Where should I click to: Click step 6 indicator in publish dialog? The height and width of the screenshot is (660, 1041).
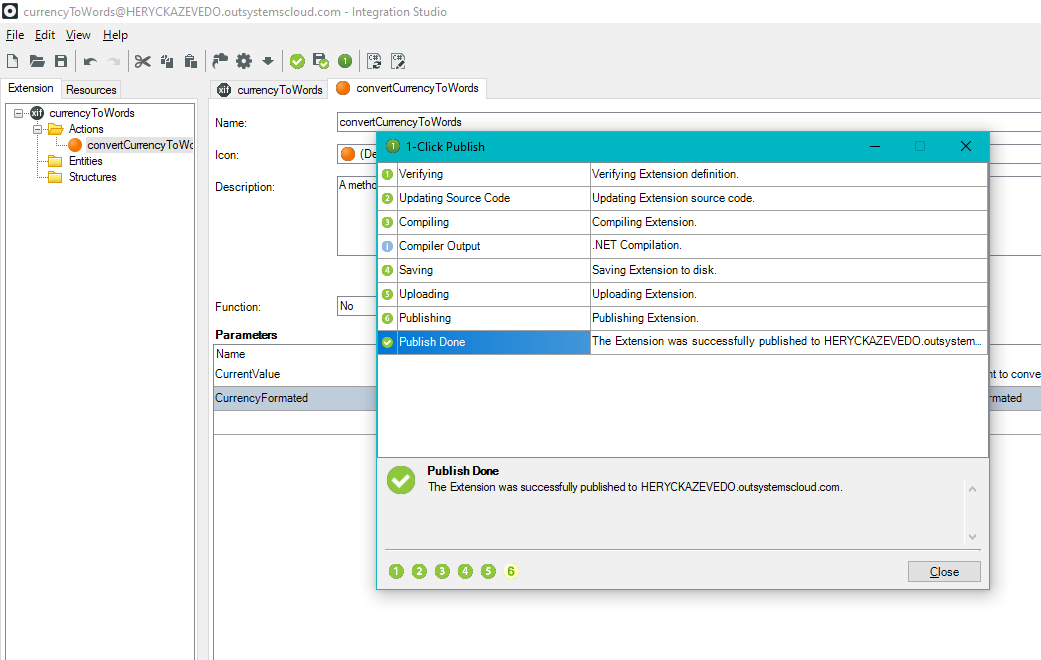click(x=511, y=571)
